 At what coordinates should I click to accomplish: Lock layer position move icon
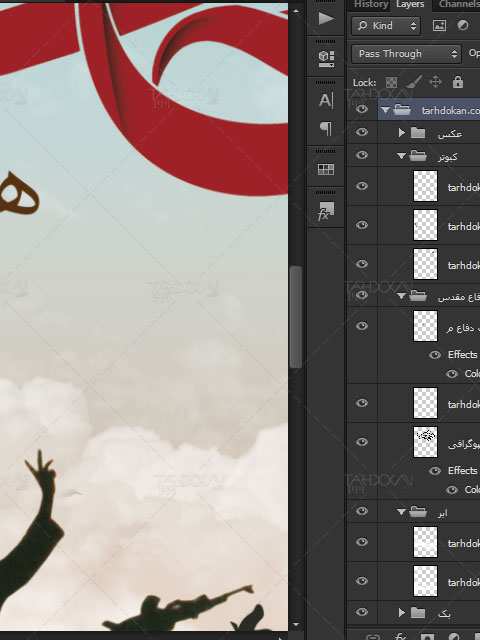point(436,82)
